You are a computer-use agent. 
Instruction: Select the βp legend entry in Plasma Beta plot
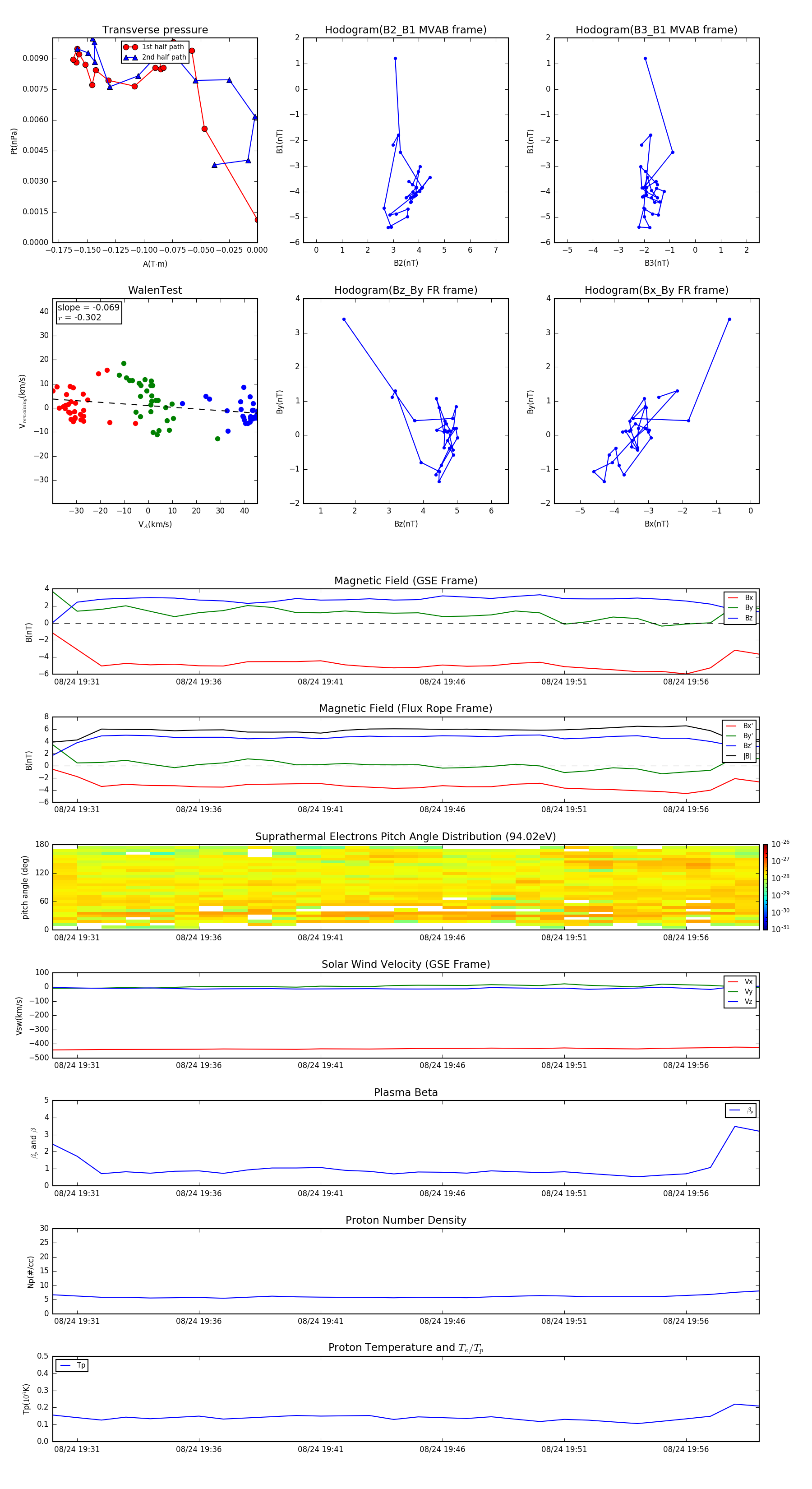(741, 1110)
